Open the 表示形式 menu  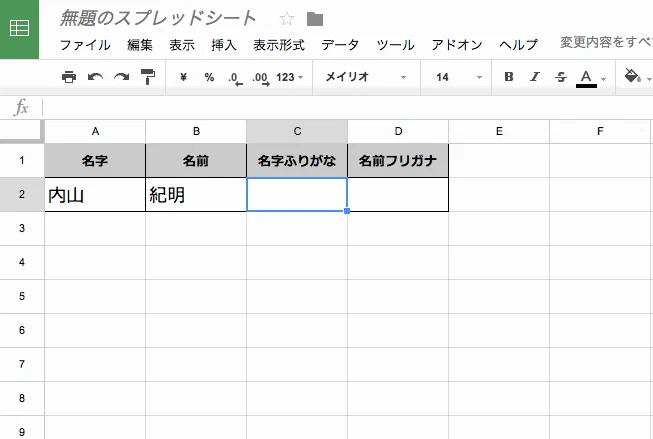(x=279, y=45)
